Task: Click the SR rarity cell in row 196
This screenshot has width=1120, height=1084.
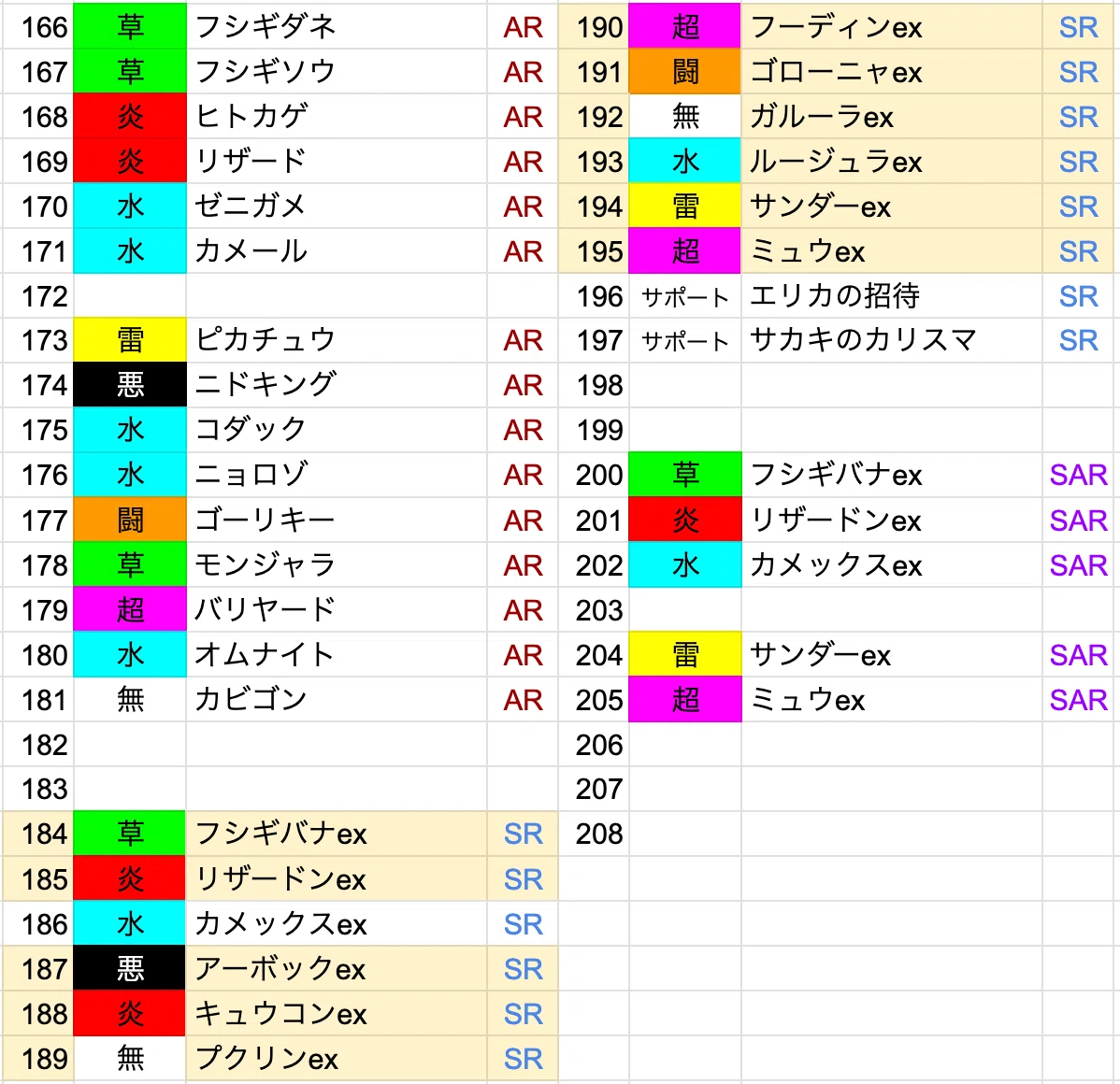Action: pyautogui.click(x=1079, y=295)
